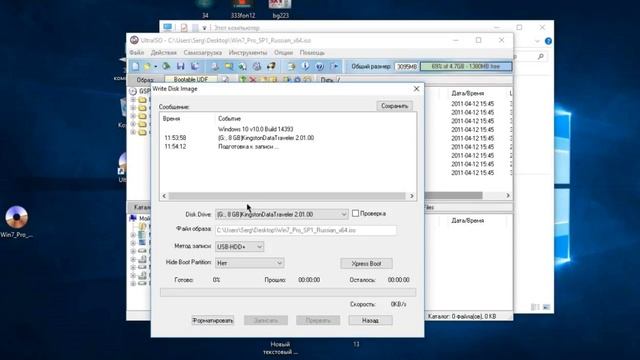Screen dimensions: 640x360
Task: Open the Hide Boot Partition dropdown
Action: [249, 263]
